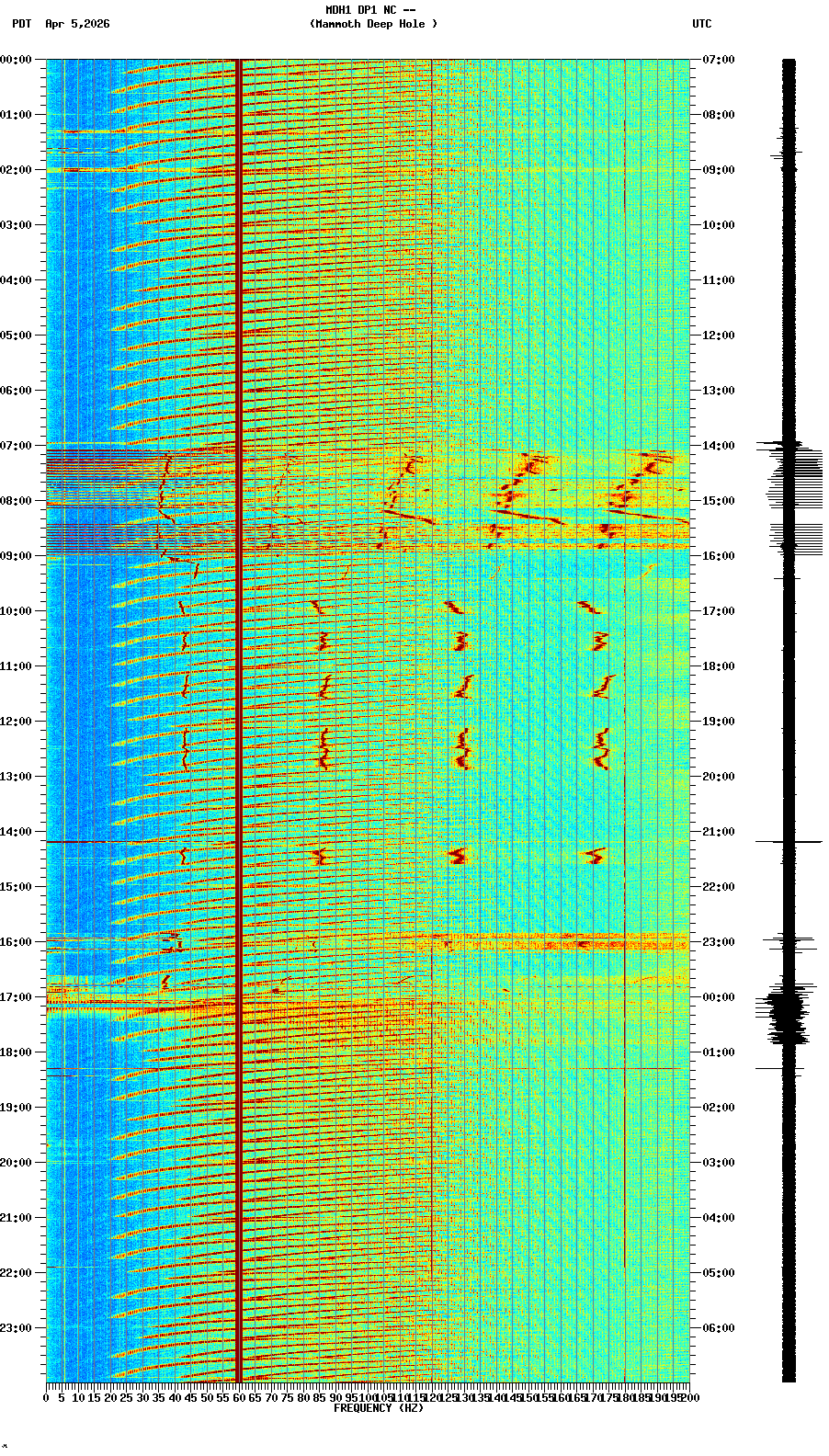Click 13:00 on the UTC time axis

719,391
